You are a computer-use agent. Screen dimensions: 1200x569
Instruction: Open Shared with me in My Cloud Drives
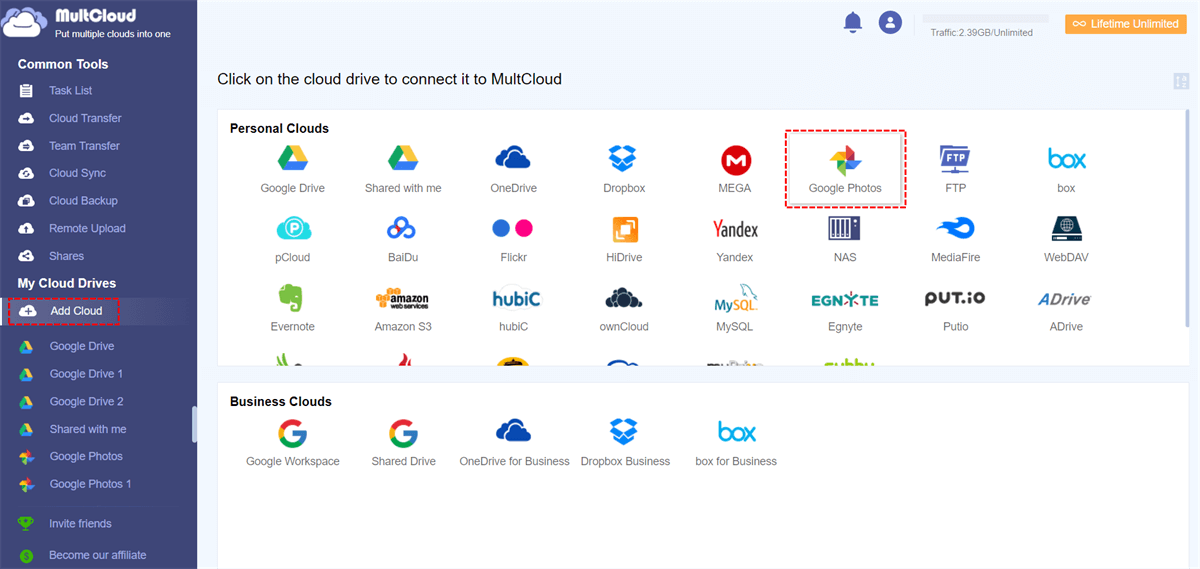[87, 429]
